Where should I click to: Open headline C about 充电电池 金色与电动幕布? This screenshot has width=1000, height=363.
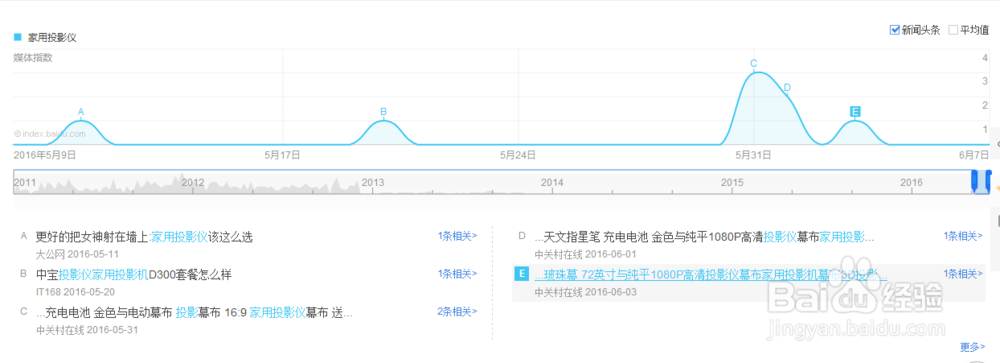coord(194,313)
